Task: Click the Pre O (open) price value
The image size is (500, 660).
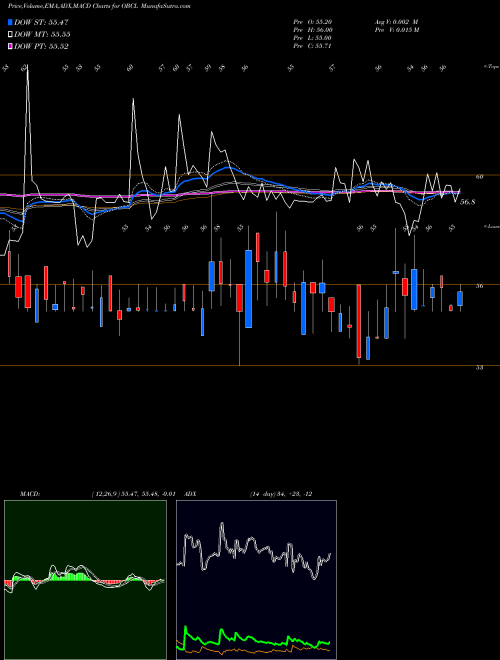Action: click(313, 22)
